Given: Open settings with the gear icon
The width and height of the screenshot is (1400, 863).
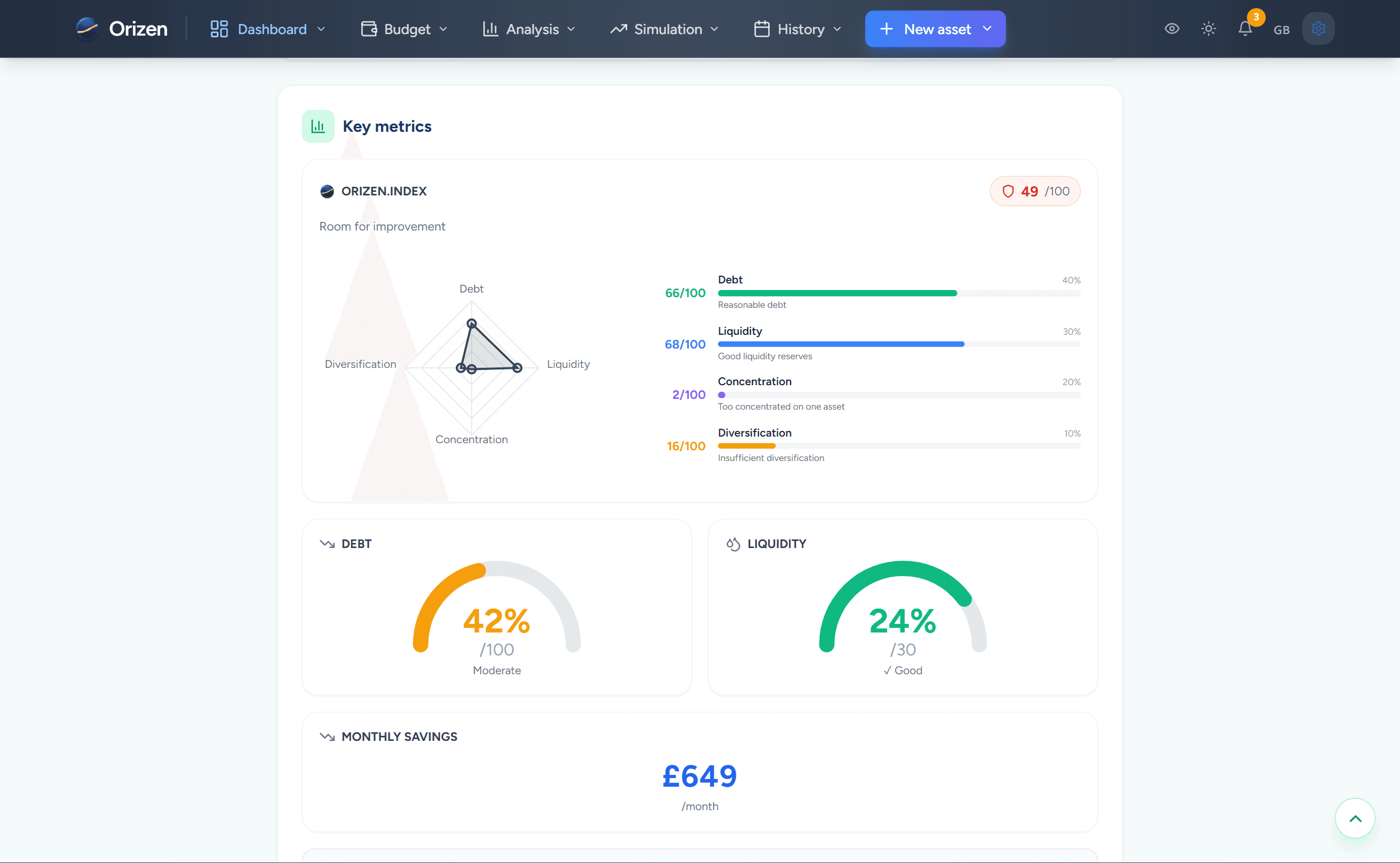Looking at the screenshot, I should click(1318, 28).
